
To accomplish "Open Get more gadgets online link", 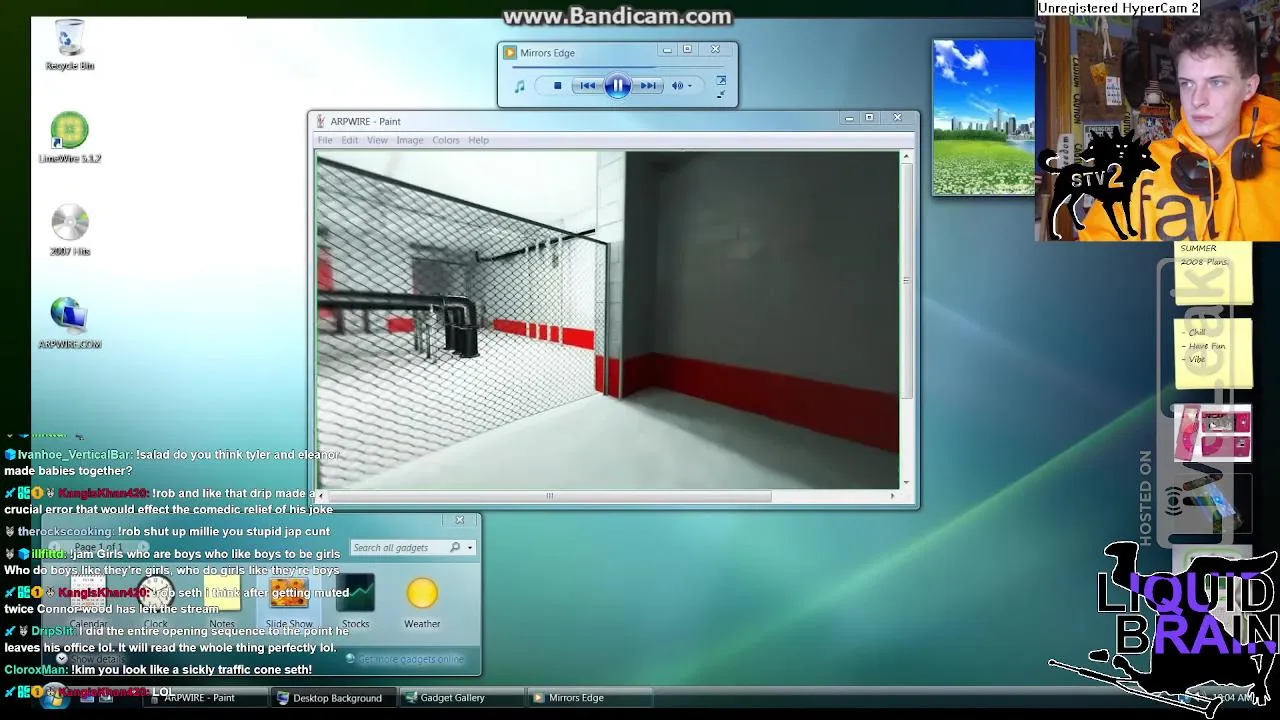I will tap(405, 659).
